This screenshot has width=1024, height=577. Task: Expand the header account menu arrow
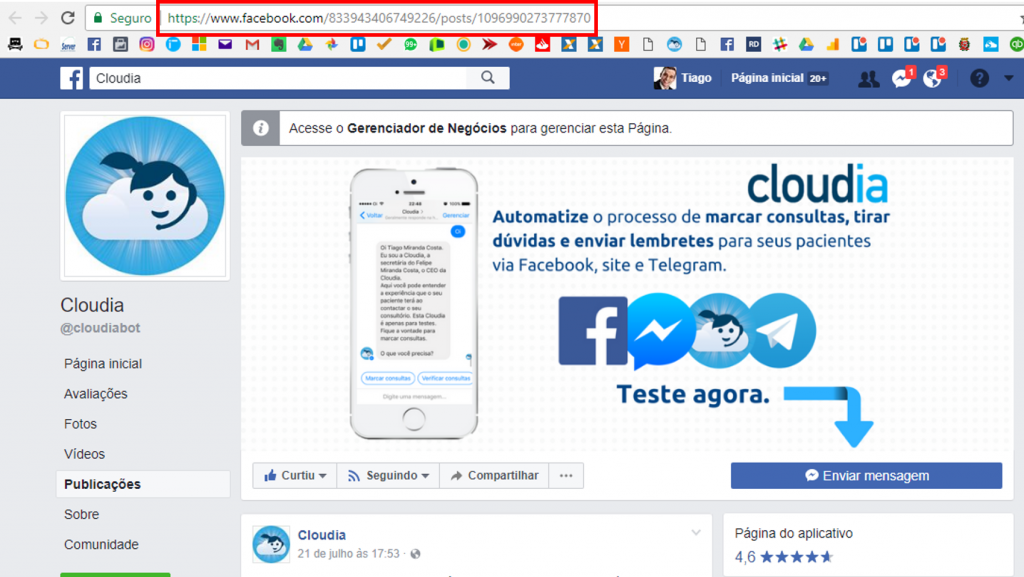[1008, 78]
